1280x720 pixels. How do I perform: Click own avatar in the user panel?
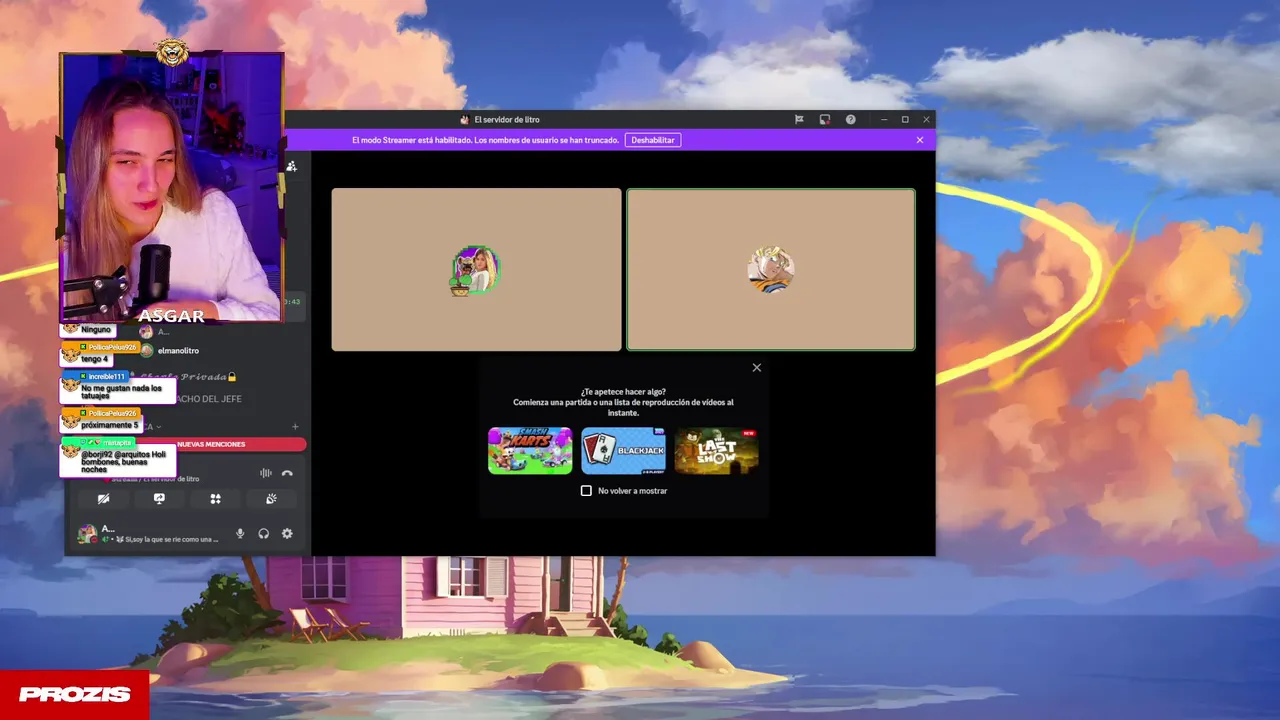point(87,534)
